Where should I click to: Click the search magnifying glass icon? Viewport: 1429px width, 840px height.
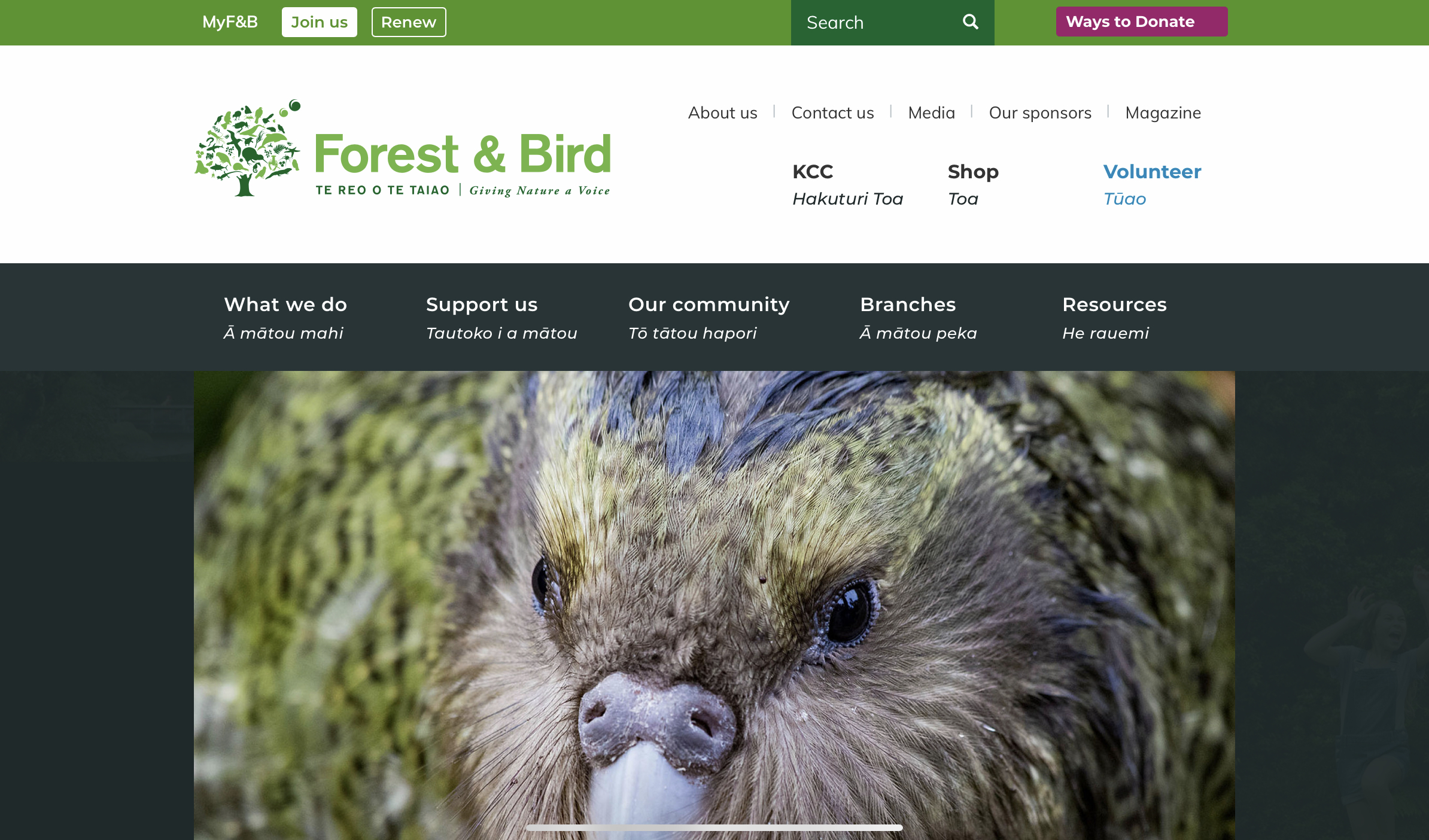(970, 22)
